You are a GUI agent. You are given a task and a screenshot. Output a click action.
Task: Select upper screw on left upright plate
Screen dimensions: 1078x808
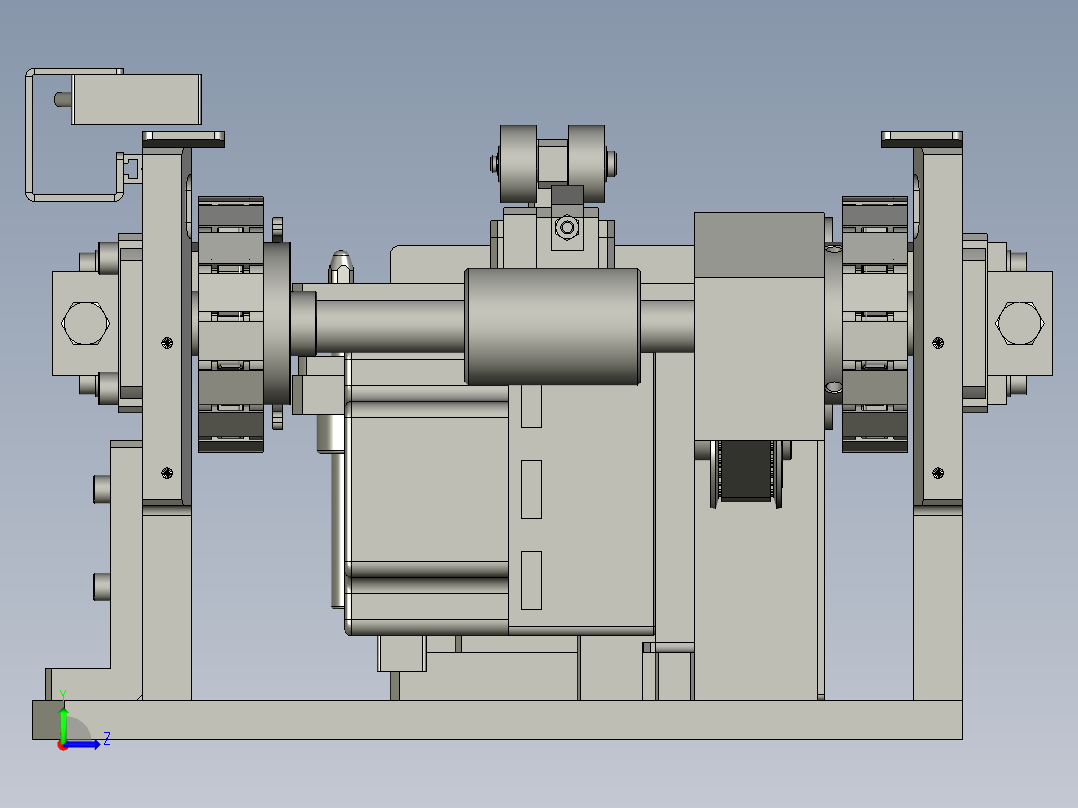167,342
